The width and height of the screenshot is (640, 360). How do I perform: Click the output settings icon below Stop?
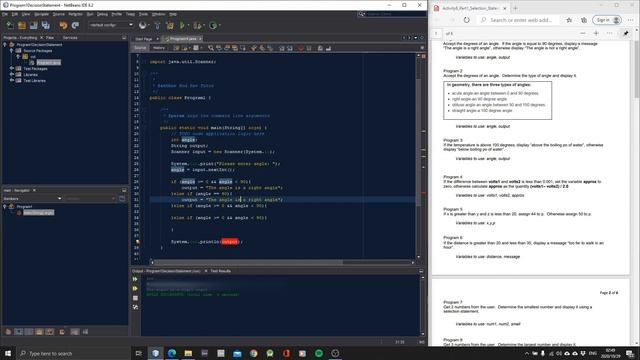135,307
